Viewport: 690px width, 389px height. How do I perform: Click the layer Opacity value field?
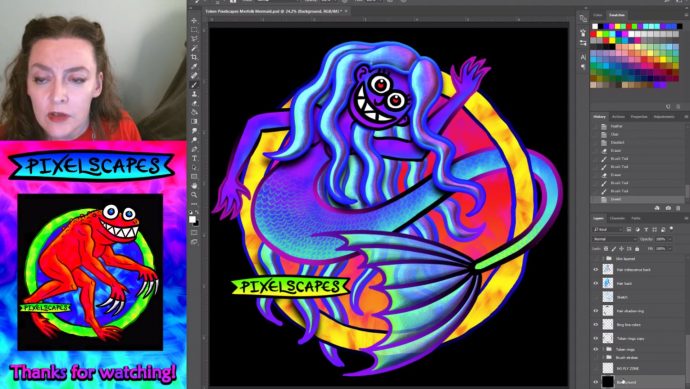661,239
